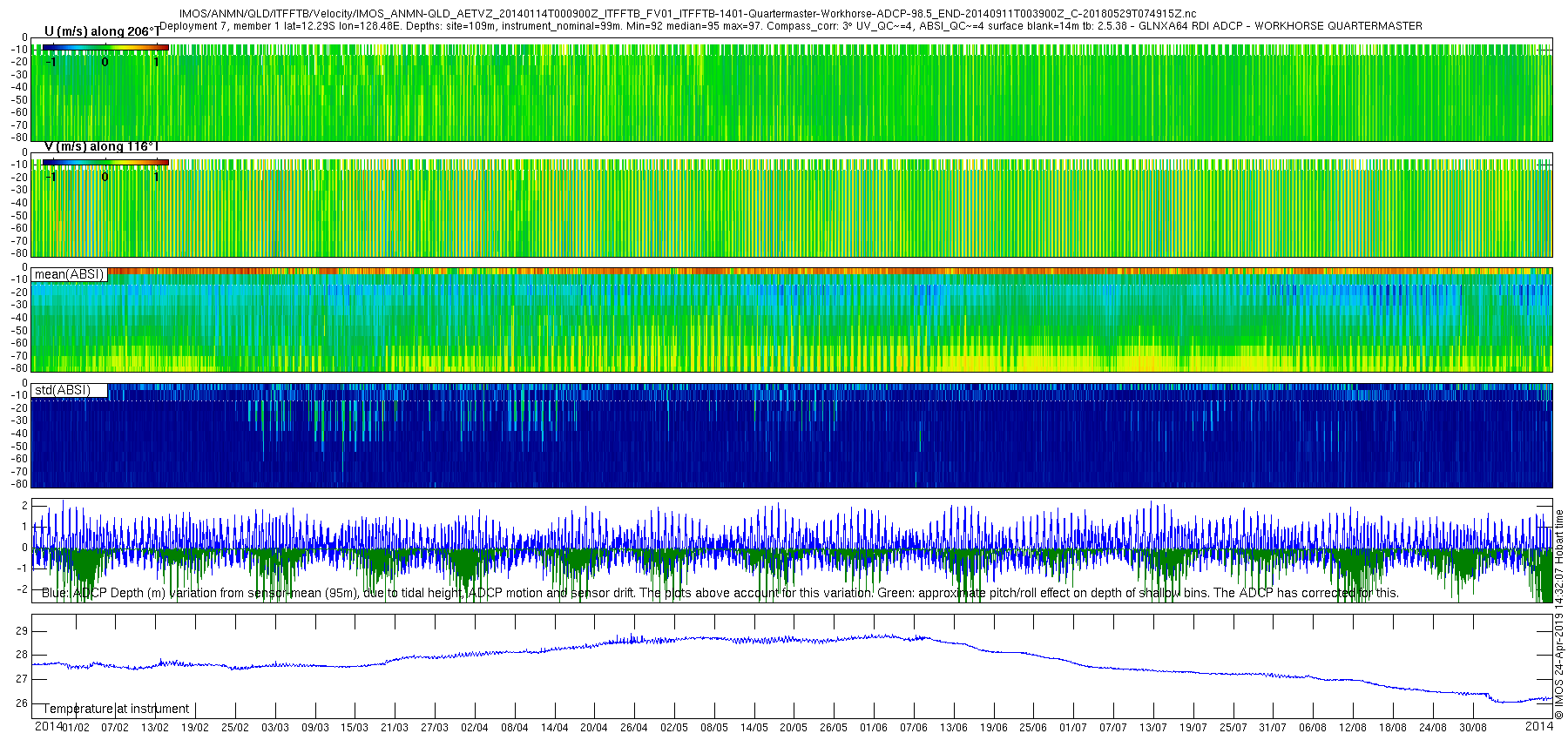Click the '08/04' date tick label
This screenshot has width=1568, height=740.
pyautogui.click(x=515, y=728)
